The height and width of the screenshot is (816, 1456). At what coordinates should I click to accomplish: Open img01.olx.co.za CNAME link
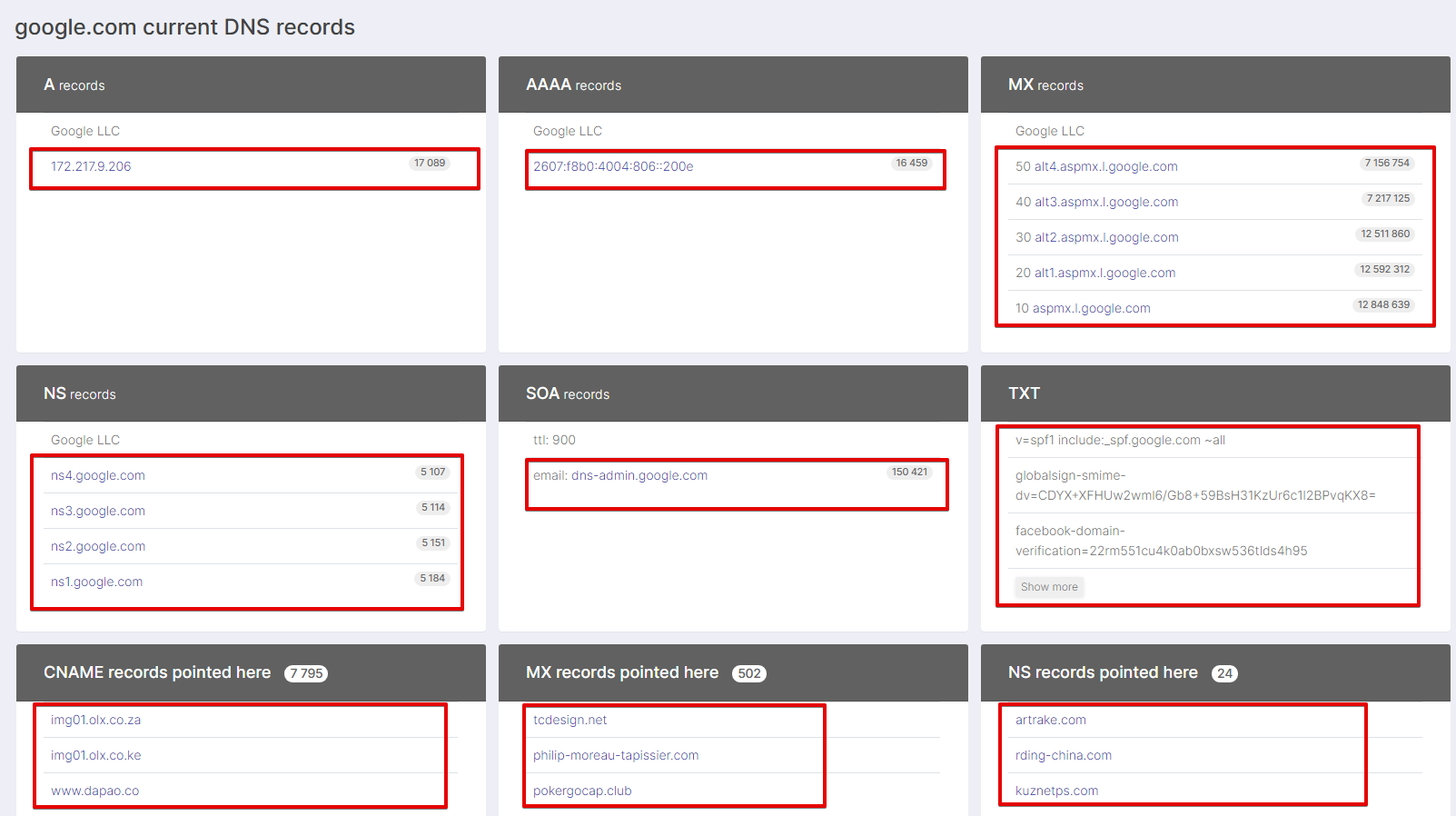click(x=95, y=720)
